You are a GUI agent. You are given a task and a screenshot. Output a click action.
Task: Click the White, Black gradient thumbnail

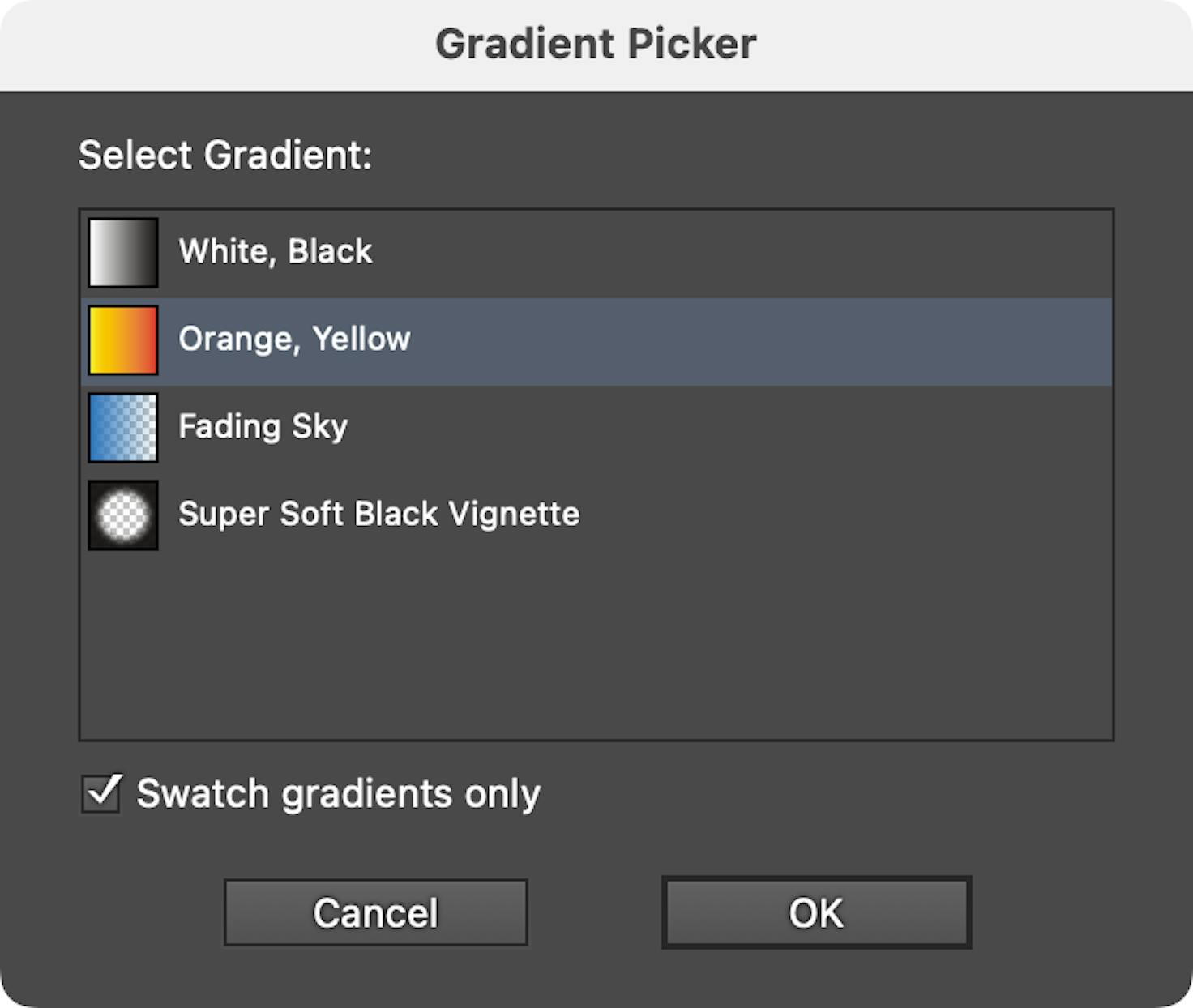(122, 251)
